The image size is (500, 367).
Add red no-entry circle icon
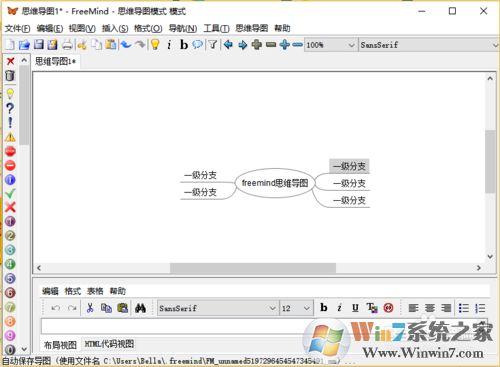(10, 165)
